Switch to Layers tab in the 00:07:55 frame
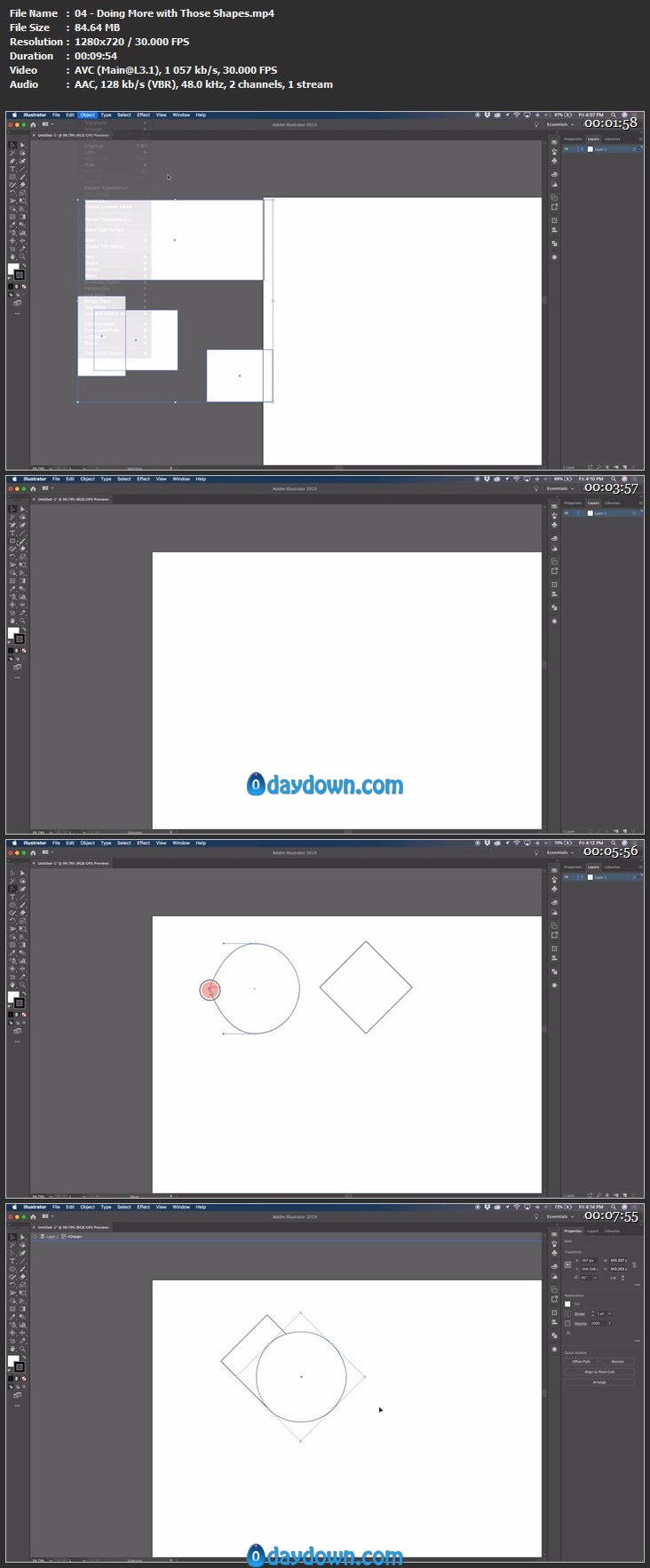This screenshot has width=650, height=1568. click(593, 1231)
